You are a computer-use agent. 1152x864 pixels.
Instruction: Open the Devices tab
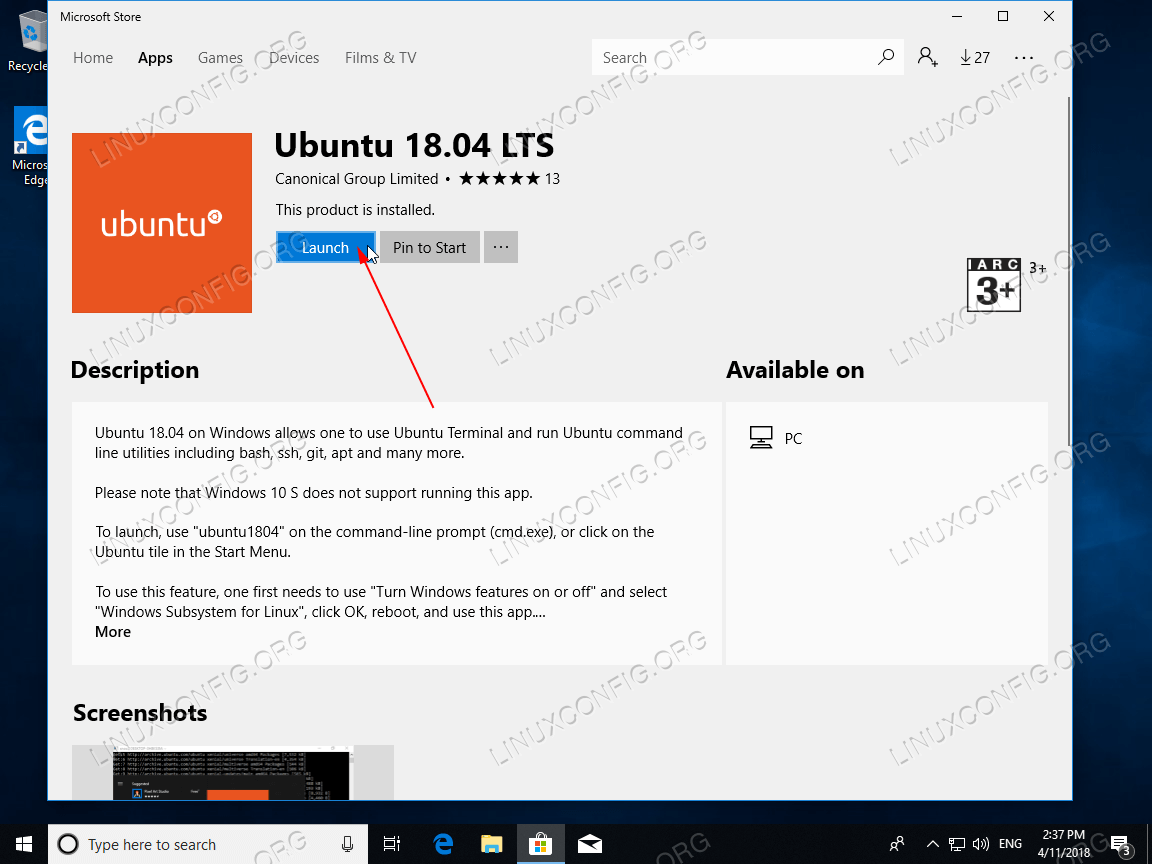tap(294, 57)
